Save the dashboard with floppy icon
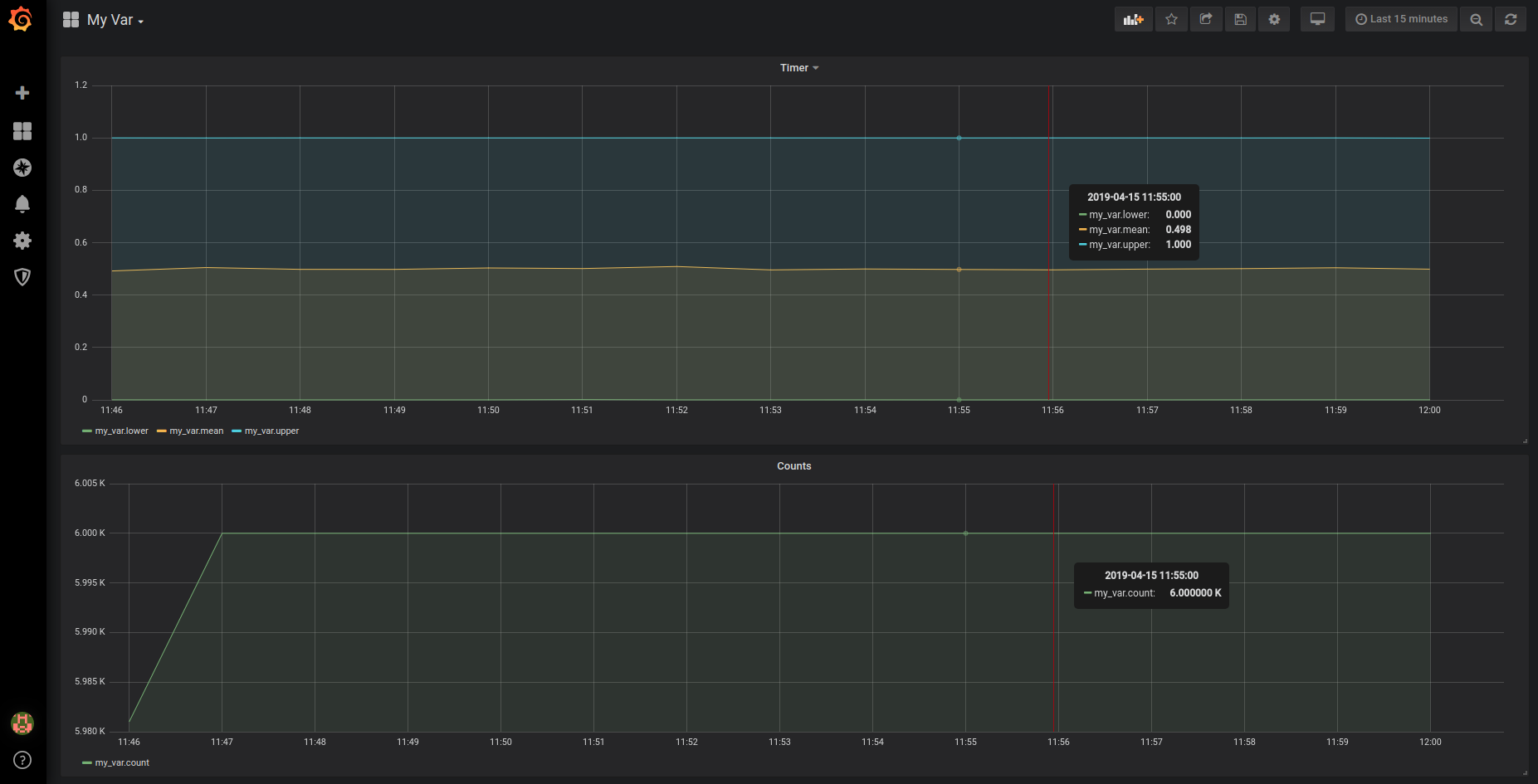1538x784 pixels. point(1240,19)
